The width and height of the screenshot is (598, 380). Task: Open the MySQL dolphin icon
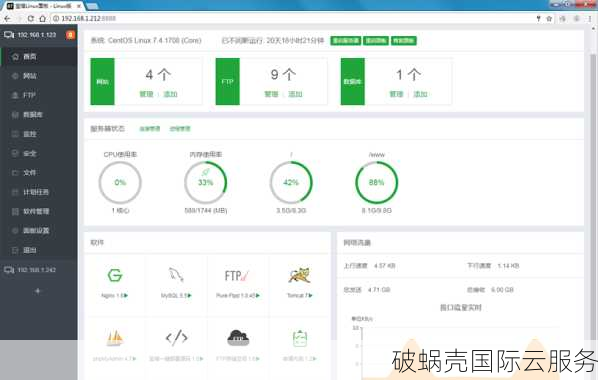tap(176, 275)
